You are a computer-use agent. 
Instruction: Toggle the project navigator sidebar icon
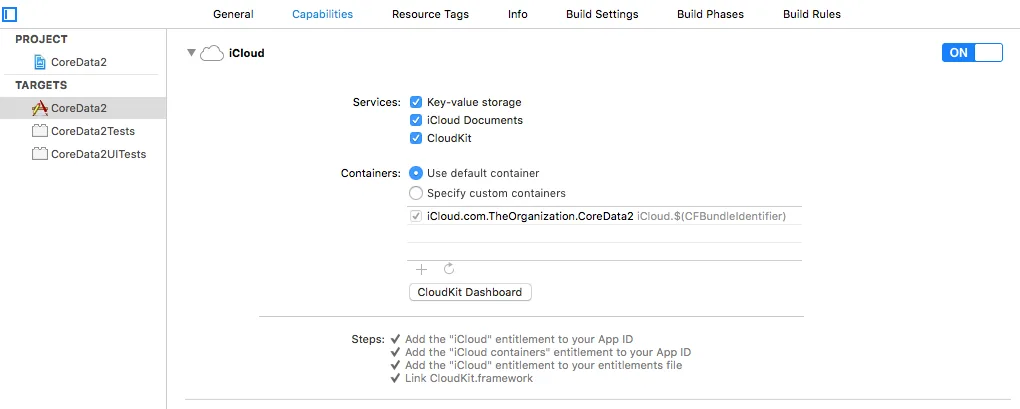tap(9, 14)
